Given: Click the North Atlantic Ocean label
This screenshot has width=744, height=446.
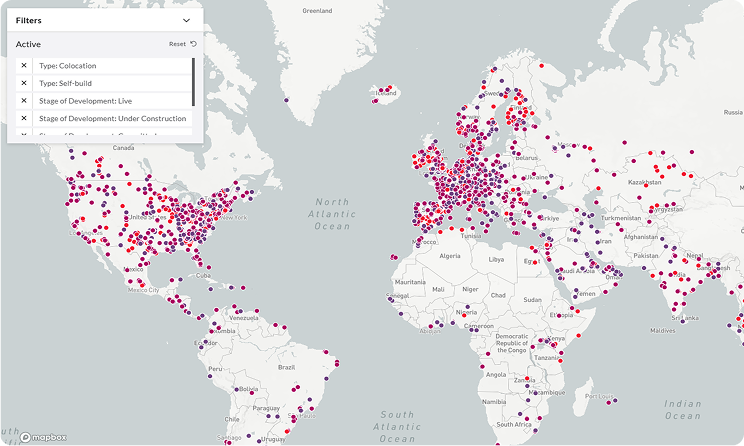Looking at the screenshot, I should tap(332, 214).
